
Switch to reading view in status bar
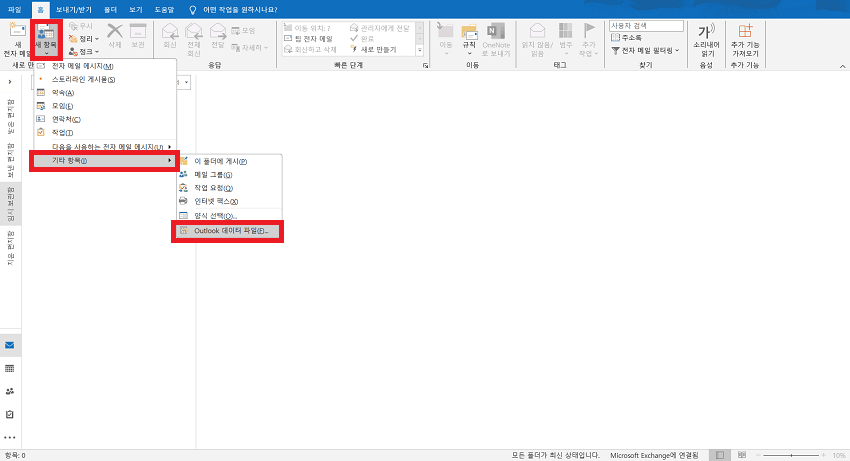coord(742,455)
